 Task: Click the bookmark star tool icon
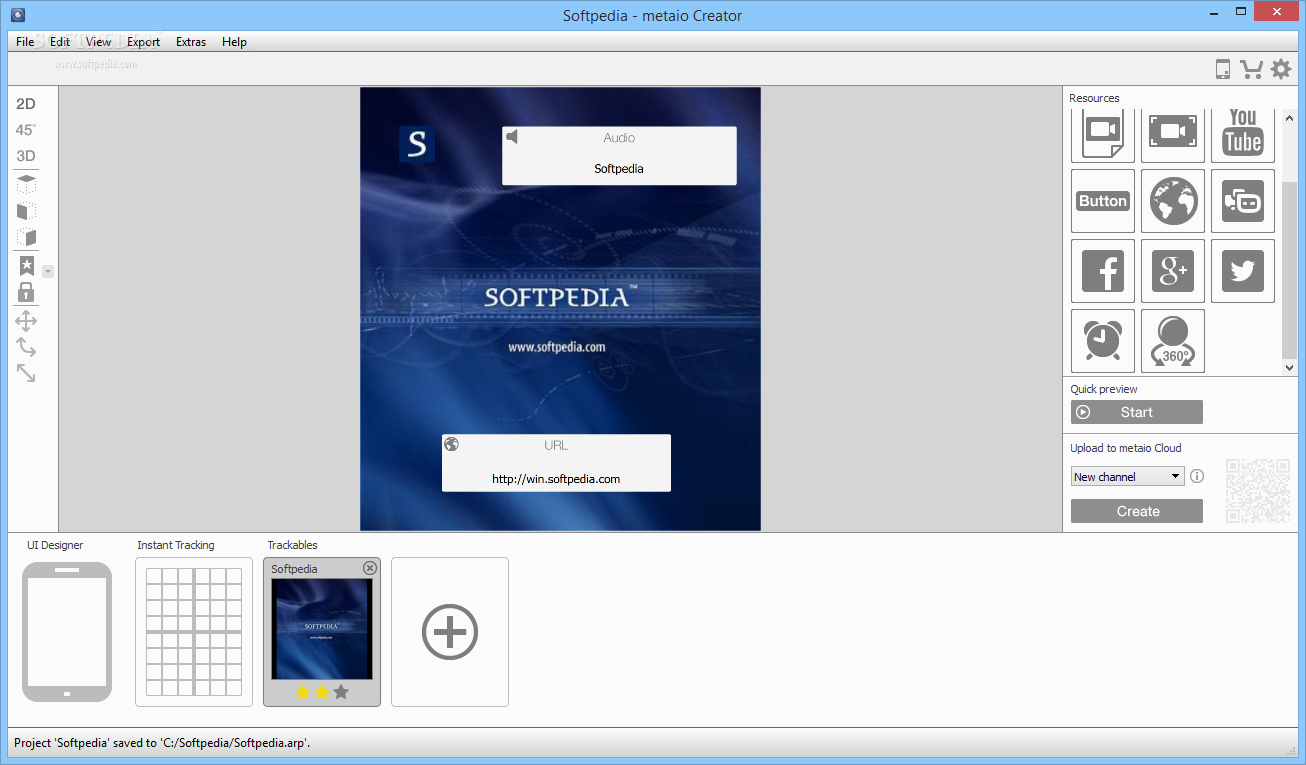26,266
